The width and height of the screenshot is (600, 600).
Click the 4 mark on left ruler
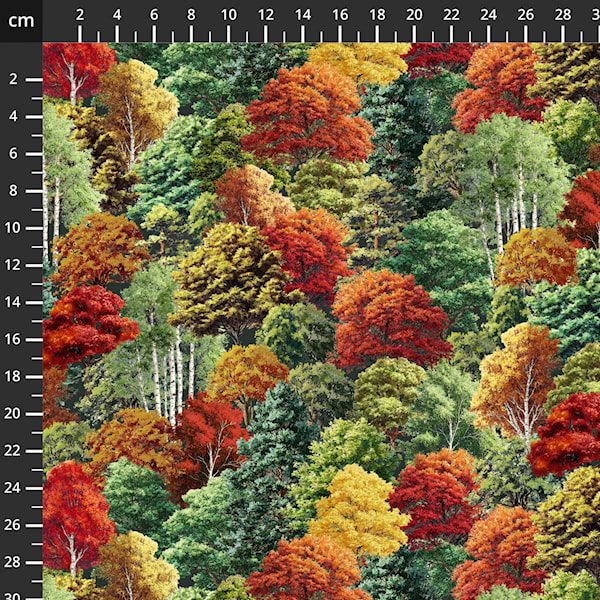pyautogui.click(x=13, y=116)
